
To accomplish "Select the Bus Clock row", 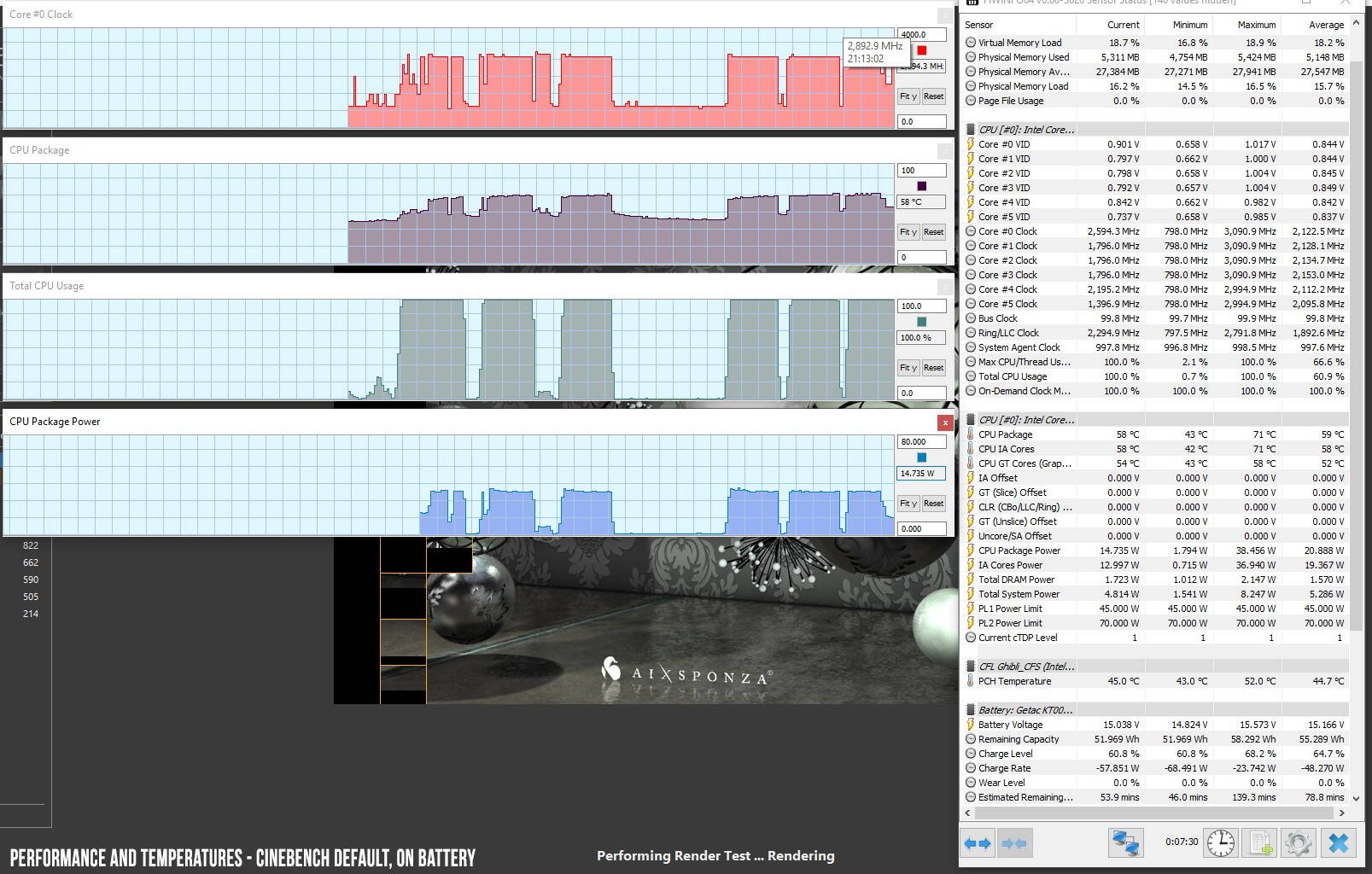I will pos(1154,318).
